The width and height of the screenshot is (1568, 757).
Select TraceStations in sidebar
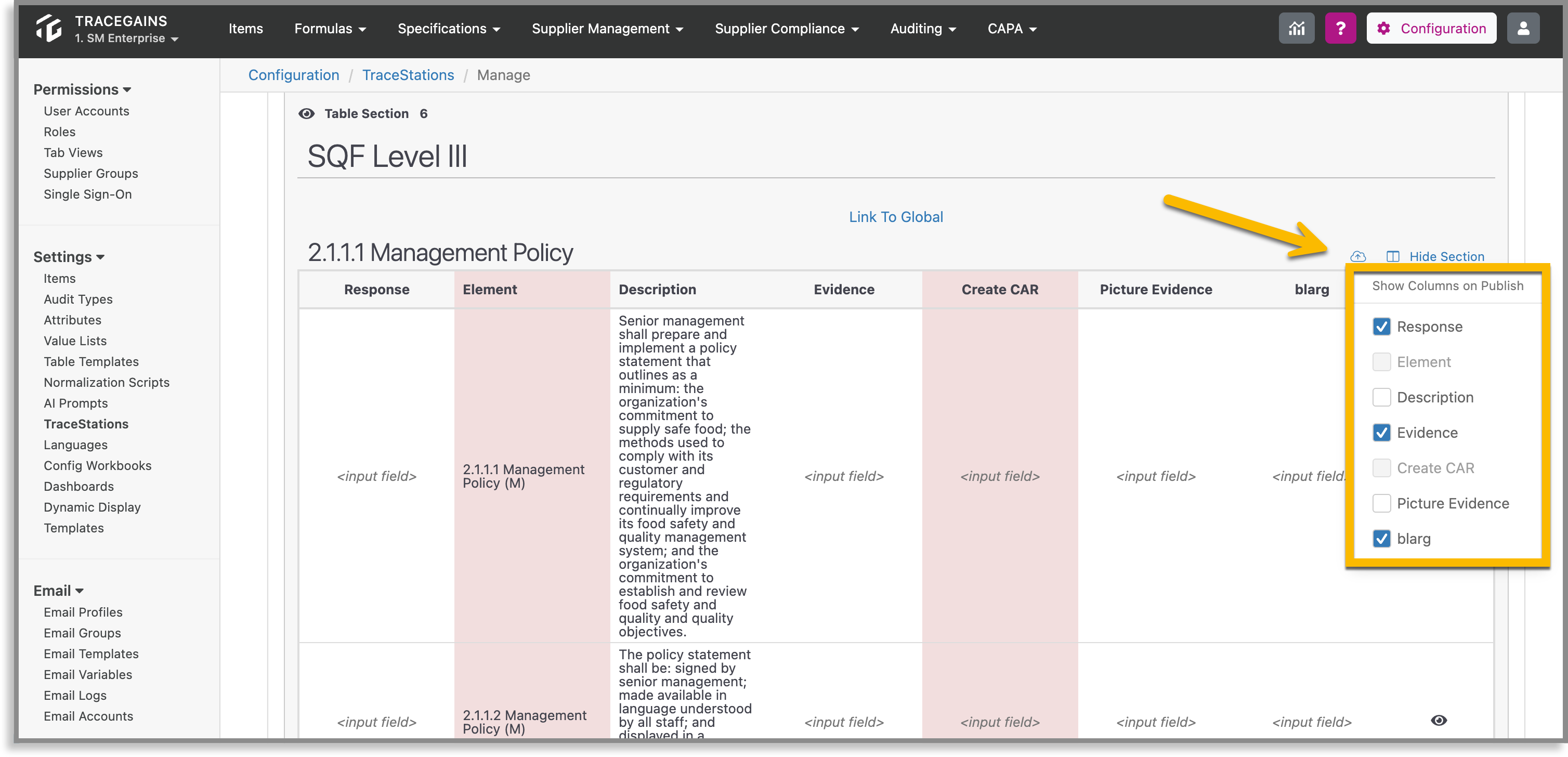point(86,424)
